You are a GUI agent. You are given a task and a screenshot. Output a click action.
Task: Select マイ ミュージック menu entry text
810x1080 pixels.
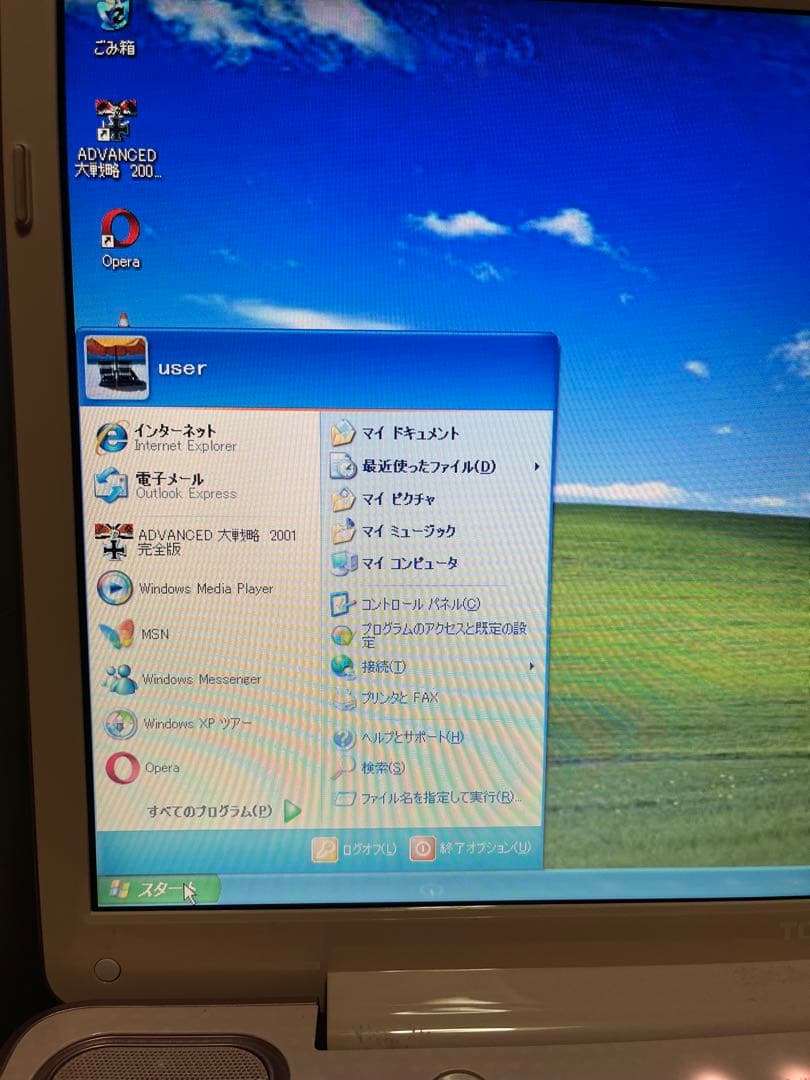point(409,531)
